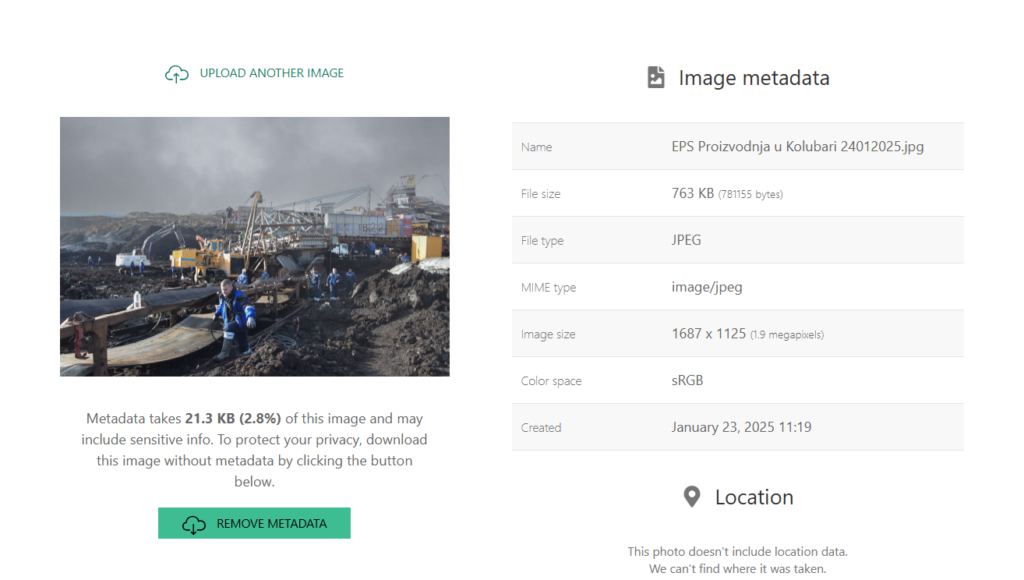Screen dimensions: 1024x580
Task: Click the image/jpeg MIME type value
Action: [706, 287]
